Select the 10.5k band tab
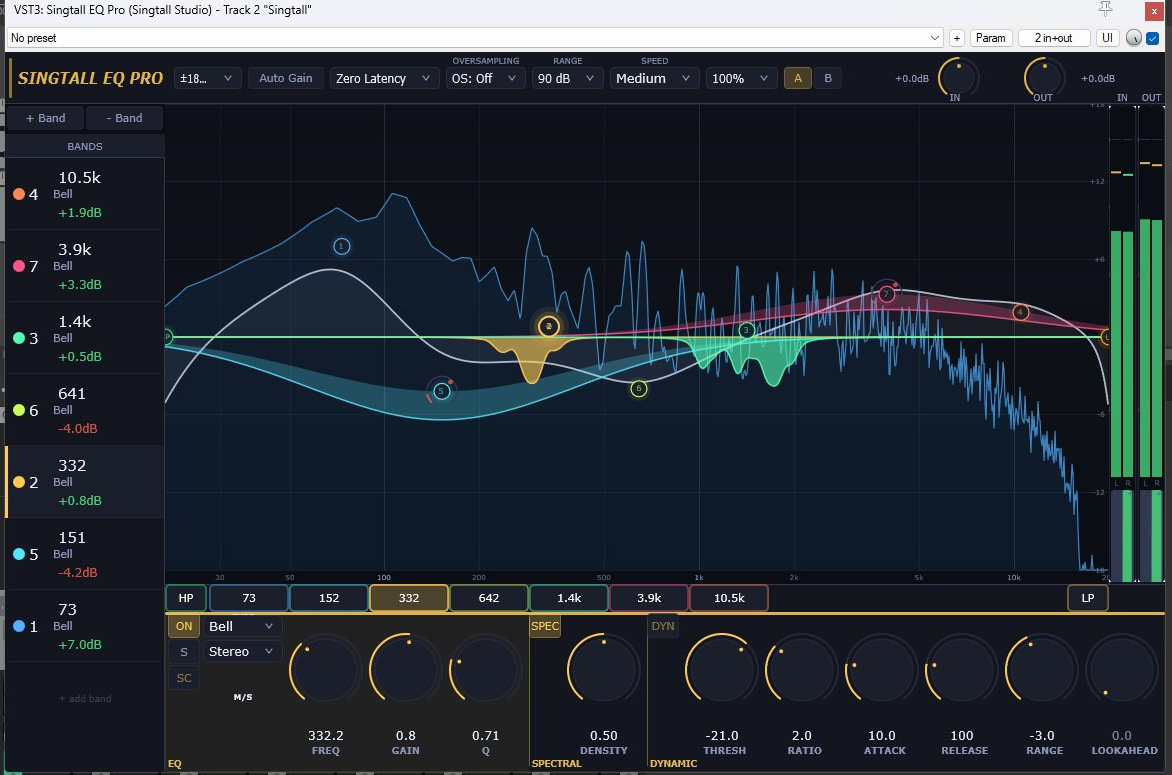Viewport: 1172px width, 775px height. (729, 598)
